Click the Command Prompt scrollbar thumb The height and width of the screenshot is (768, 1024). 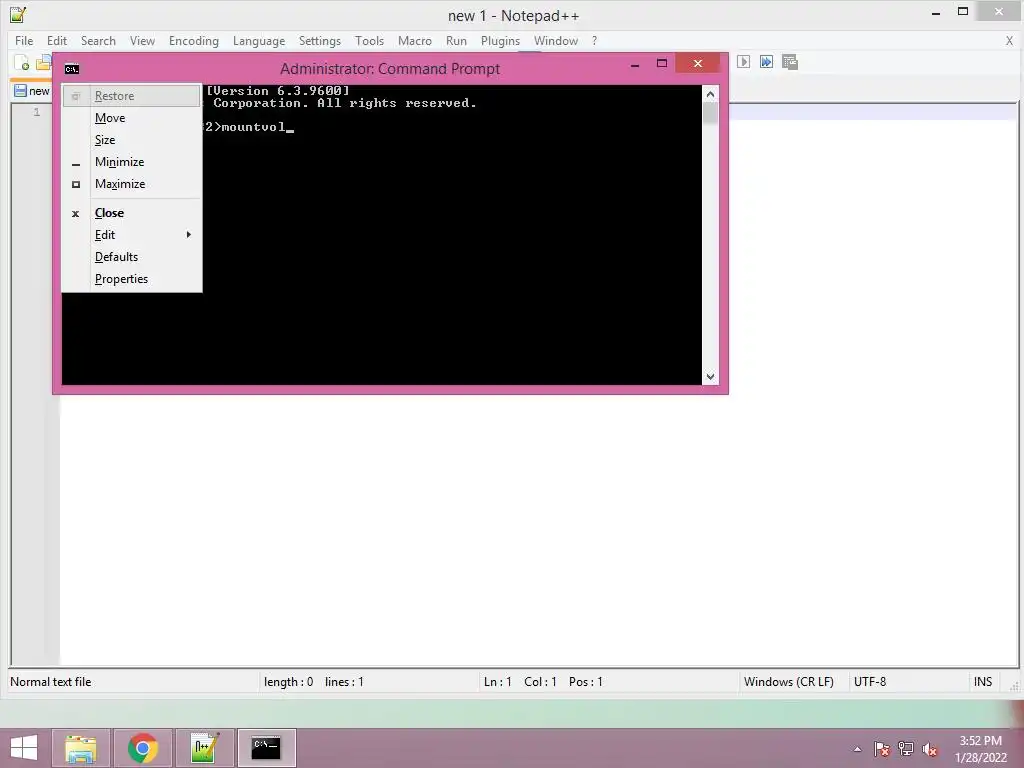pos(711,114)
